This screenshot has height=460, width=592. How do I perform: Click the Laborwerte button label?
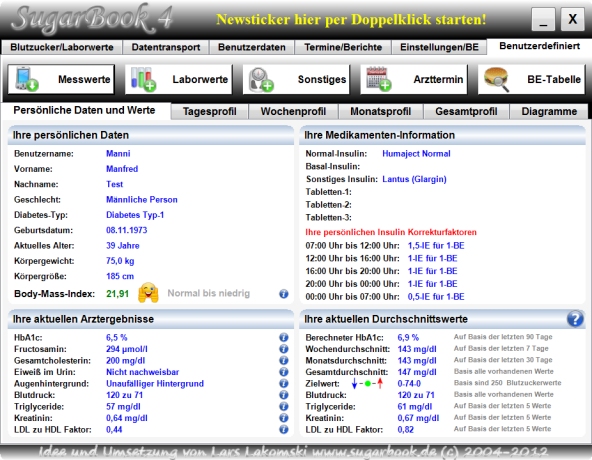click(200, 79)
